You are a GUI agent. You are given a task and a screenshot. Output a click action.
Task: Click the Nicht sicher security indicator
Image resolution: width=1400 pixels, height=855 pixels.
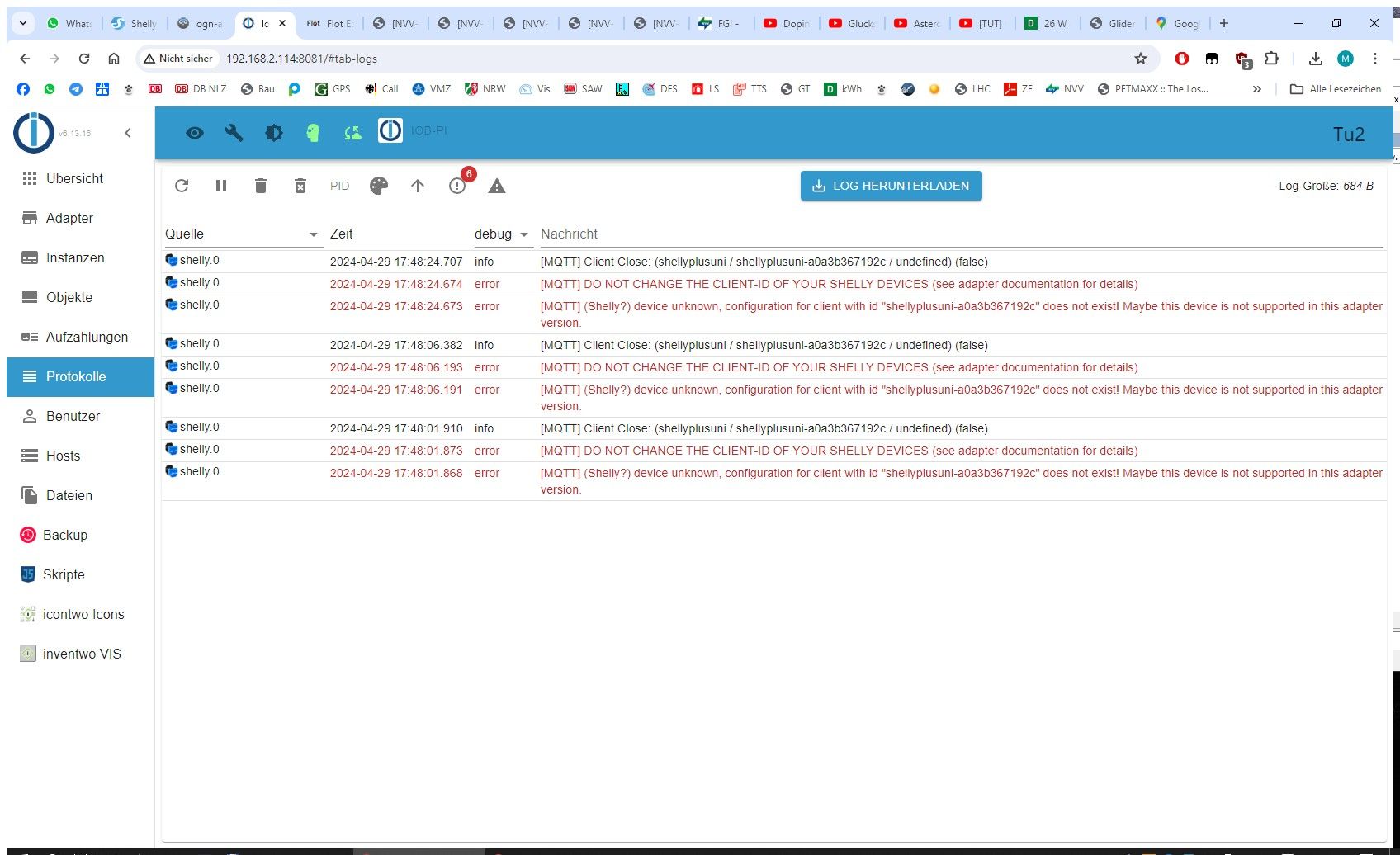click(178, 59)
